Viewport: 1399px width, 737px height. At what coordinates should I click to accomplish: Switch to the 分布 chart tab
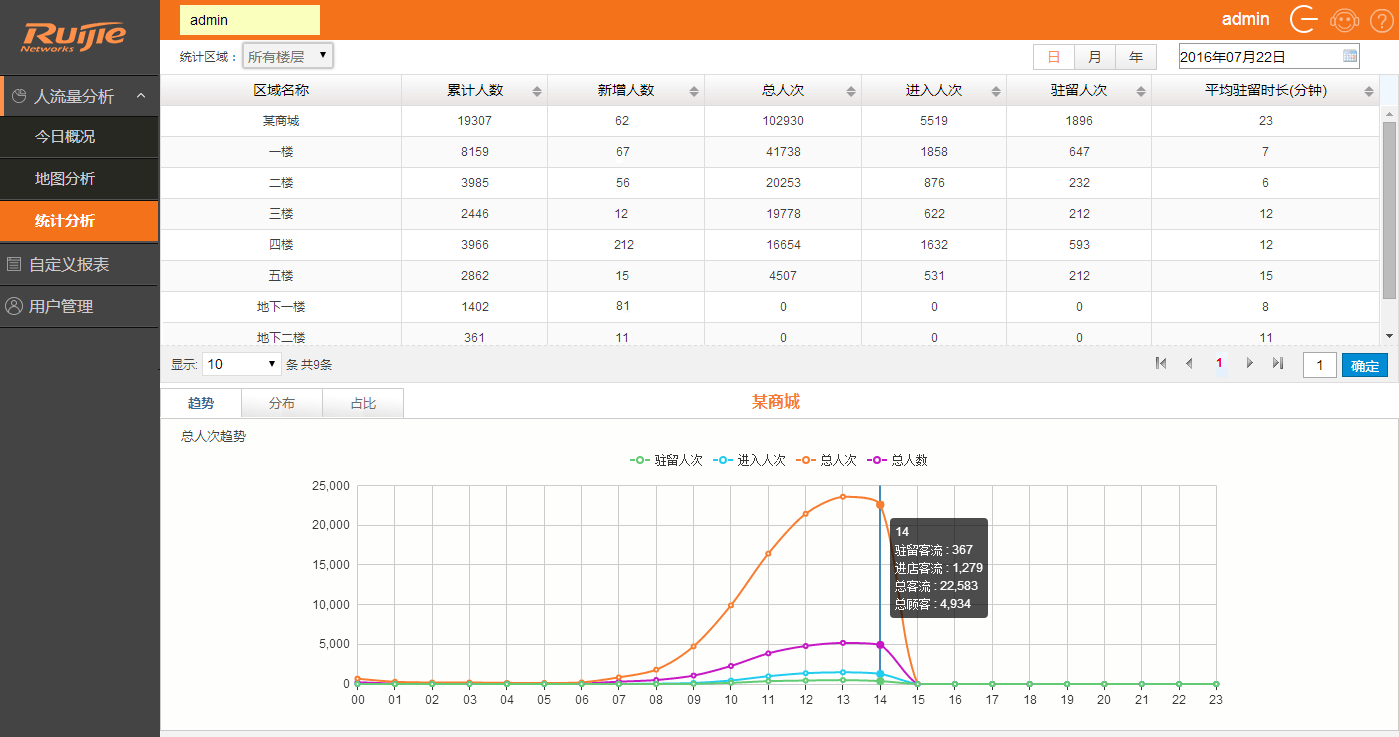(282, 403)
